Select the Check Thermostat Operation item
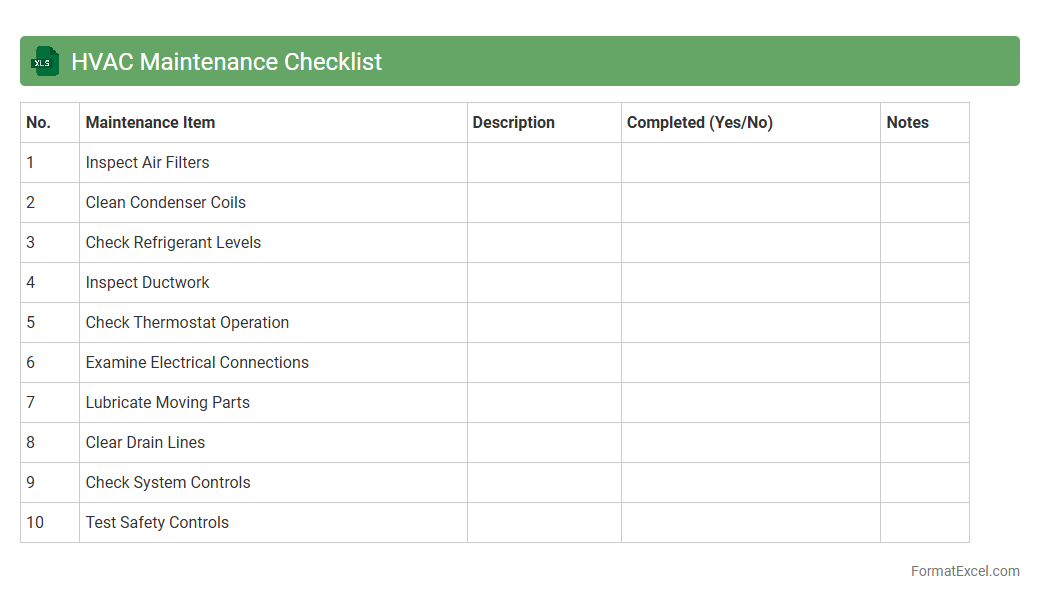 [187, 322]
